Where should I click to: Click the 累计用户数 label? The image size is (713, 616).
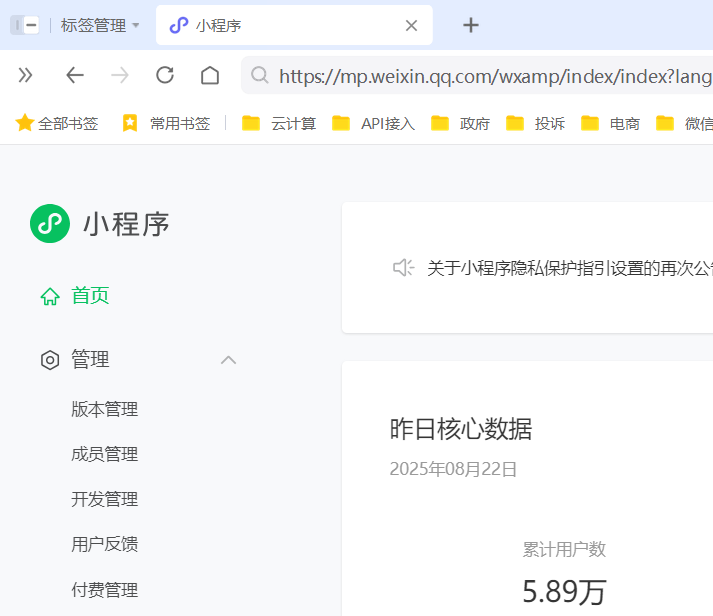pos(564,549)
